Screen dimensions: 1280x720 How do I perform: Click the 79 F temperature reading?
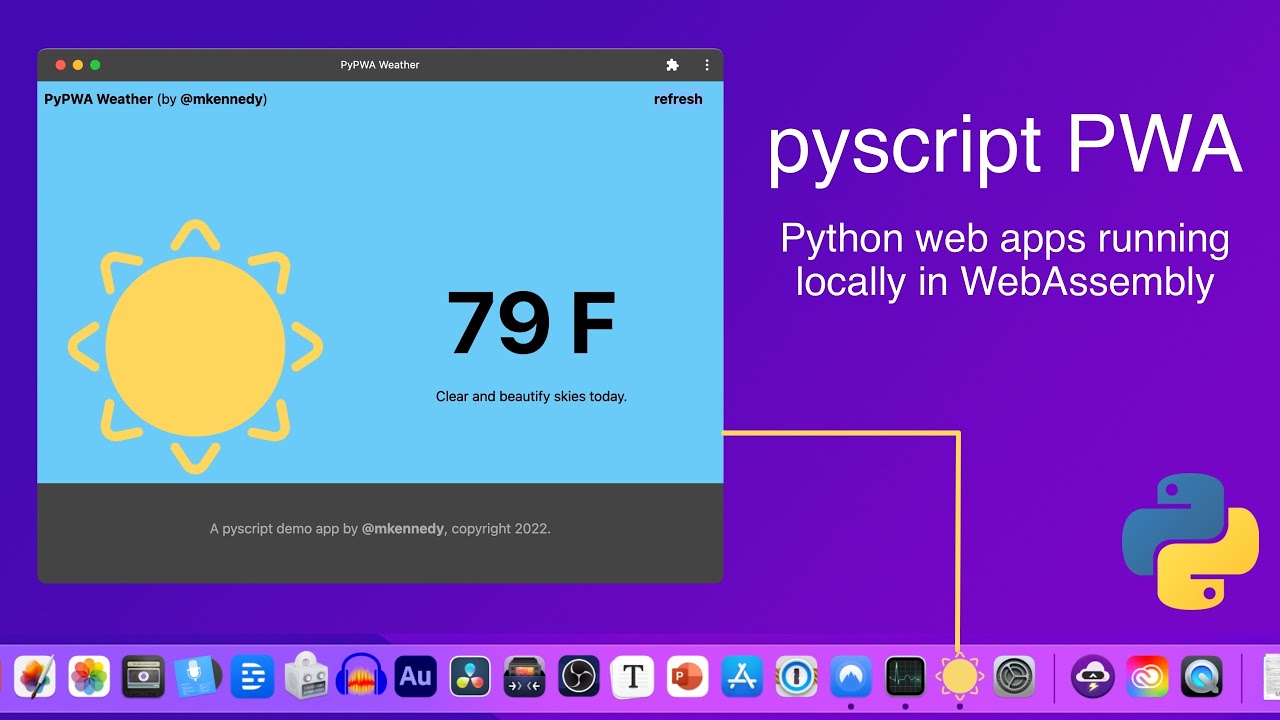pyautogui.click(x=531, y=323)
